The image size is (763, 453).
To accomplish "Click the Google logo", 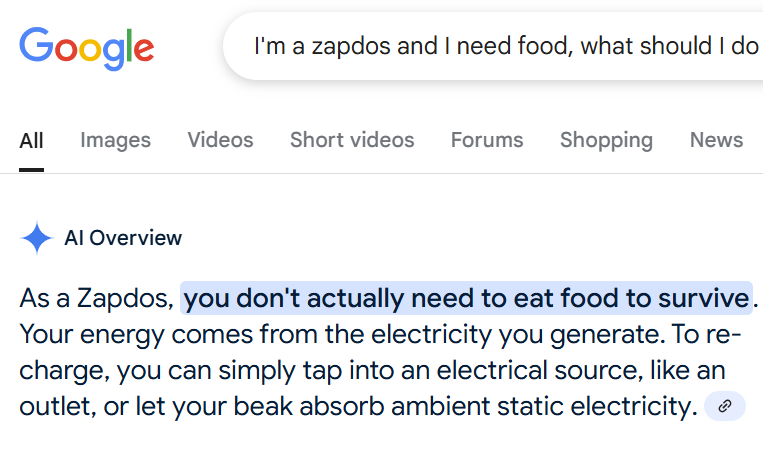I will (86, 46).
